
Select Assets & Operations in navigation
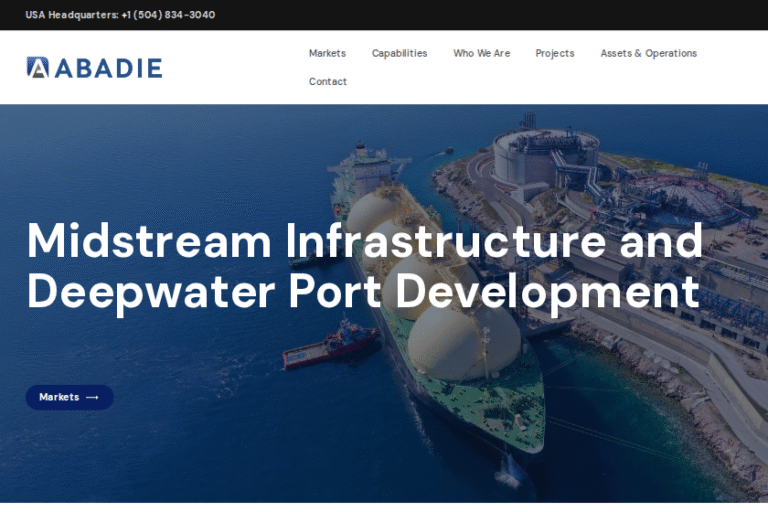[648, 53]
